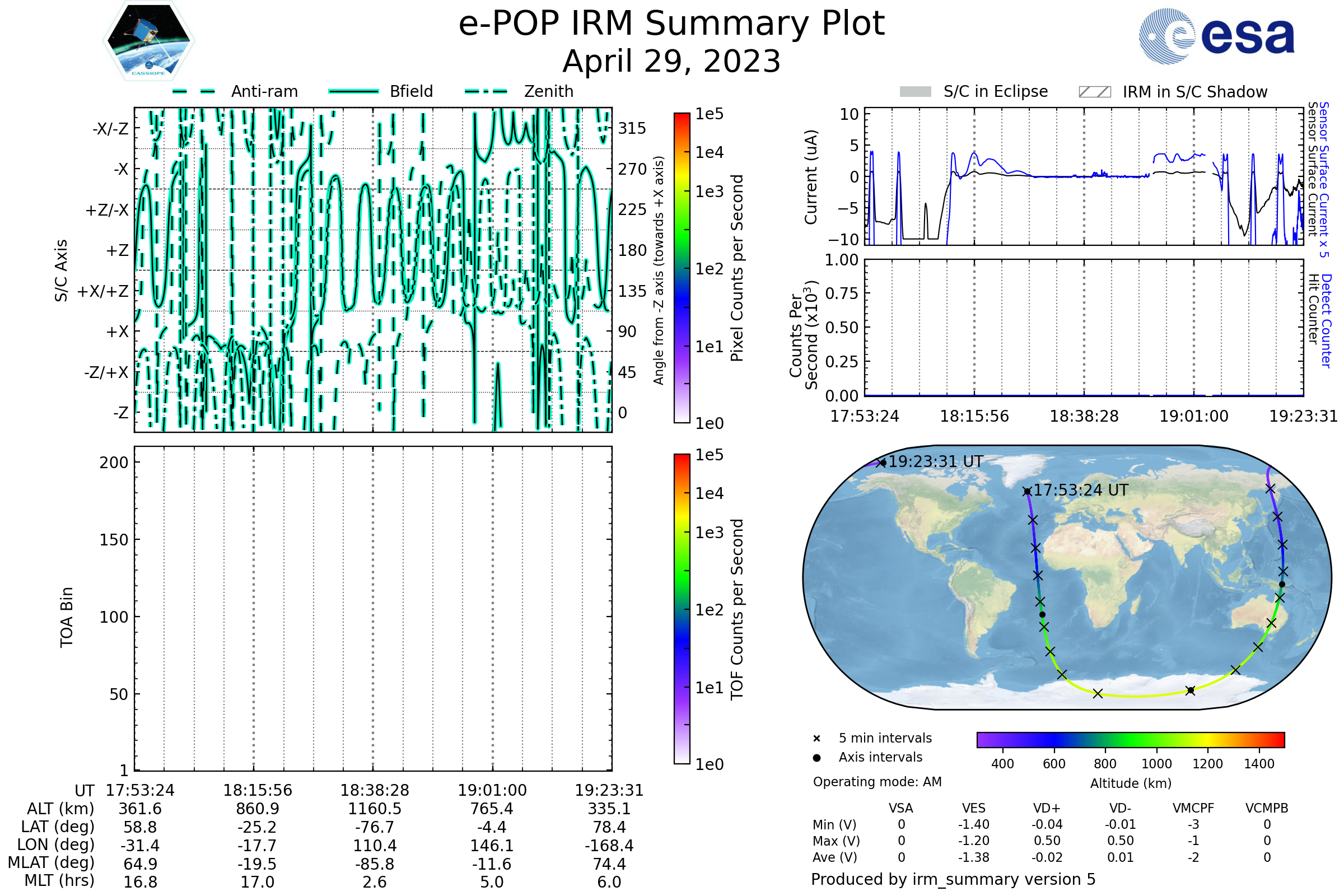Click the CASSIOPE satellite mission logo

coord(148,41)
